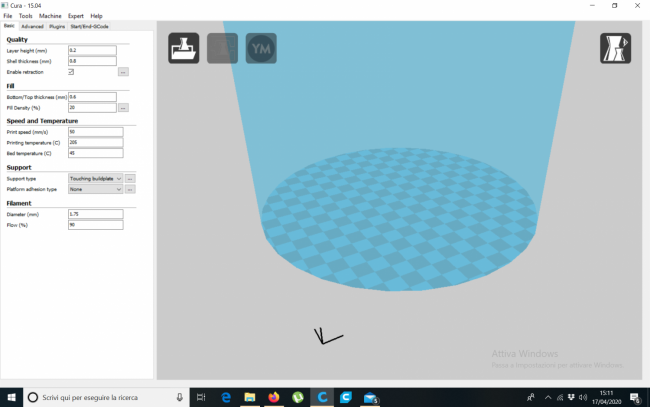Click the Dropbox tray icon
This screenshot has width=650, height=407.
click(571, 397)
